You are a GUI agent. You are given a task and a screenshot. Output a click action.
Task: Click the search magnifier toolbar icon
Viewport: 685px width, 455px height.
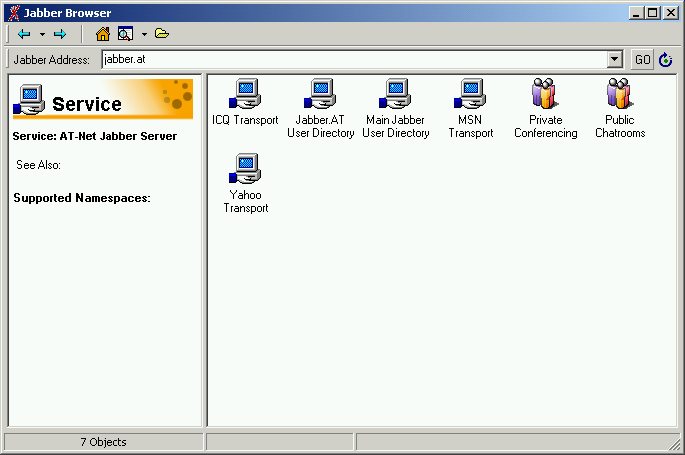coord(125,34)
